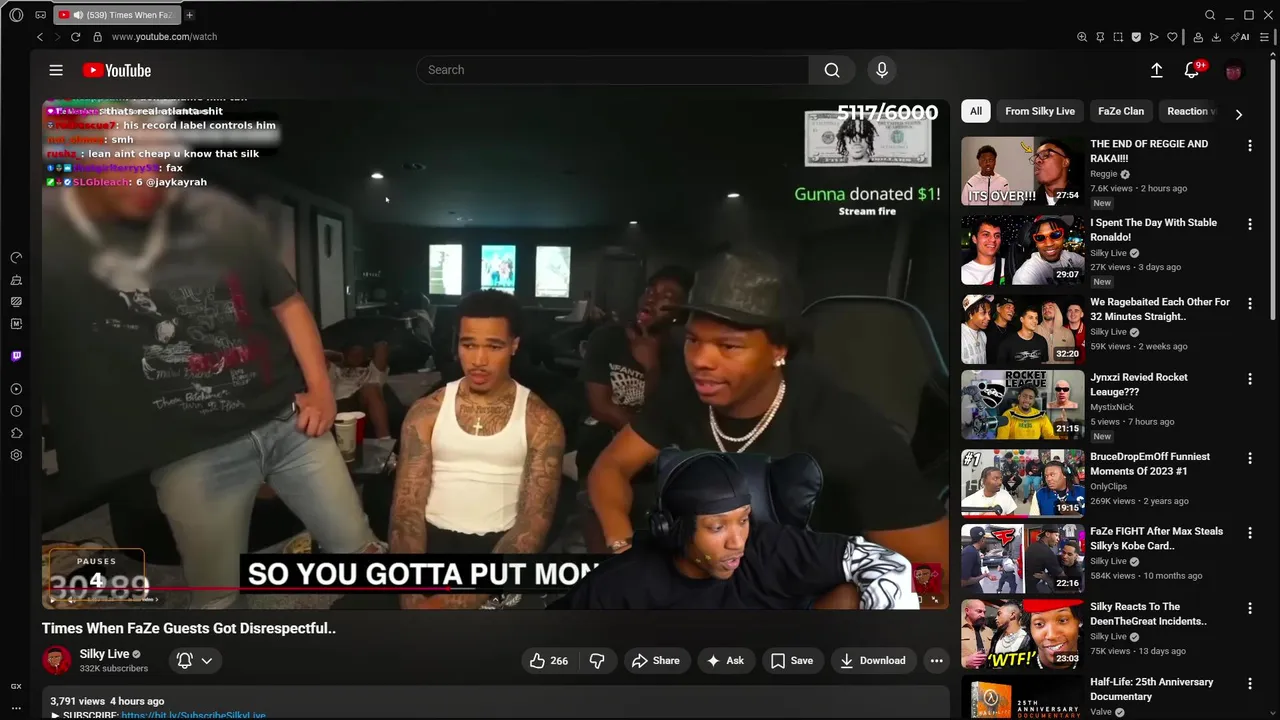Image resolution: width=1280 pixels, height=720 pixels.
Task: Toggle fullscreen in the video player
Action: pos(935,599)
